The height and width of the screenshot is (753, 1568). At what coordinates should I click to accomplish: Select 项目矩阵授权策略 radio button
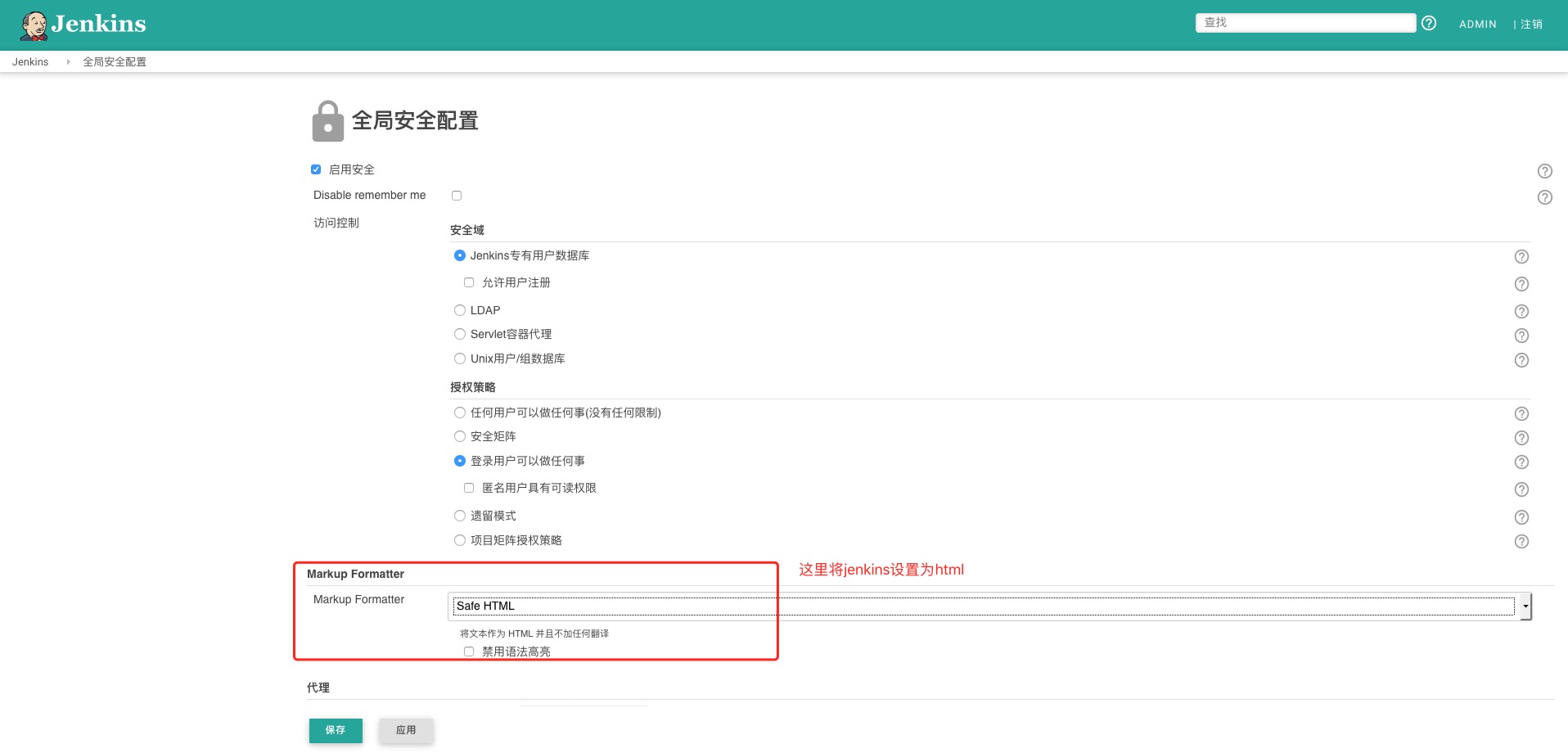pyautogui.click(x=460, y=540)
